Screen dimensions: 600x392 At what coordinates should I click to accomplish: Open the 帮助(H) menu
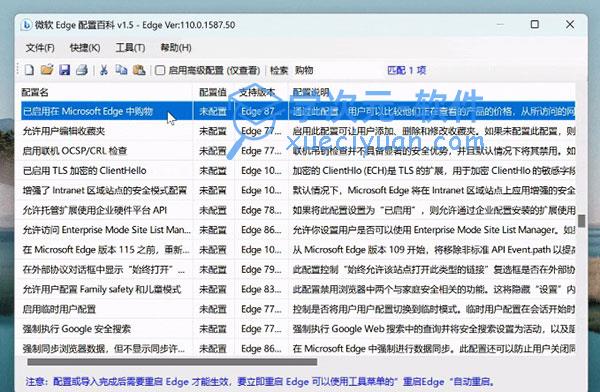point(176,48)
